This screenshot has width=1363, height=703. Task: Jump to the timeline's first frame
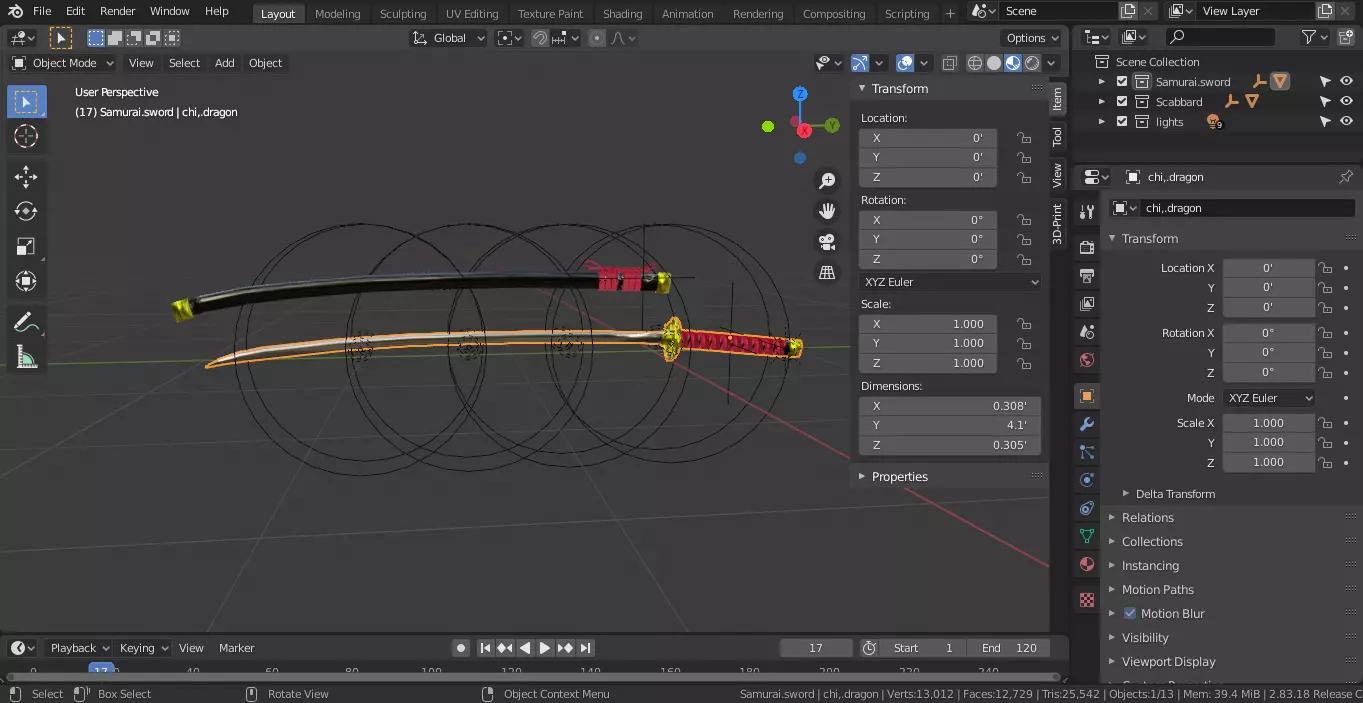[x=485, y=648]
